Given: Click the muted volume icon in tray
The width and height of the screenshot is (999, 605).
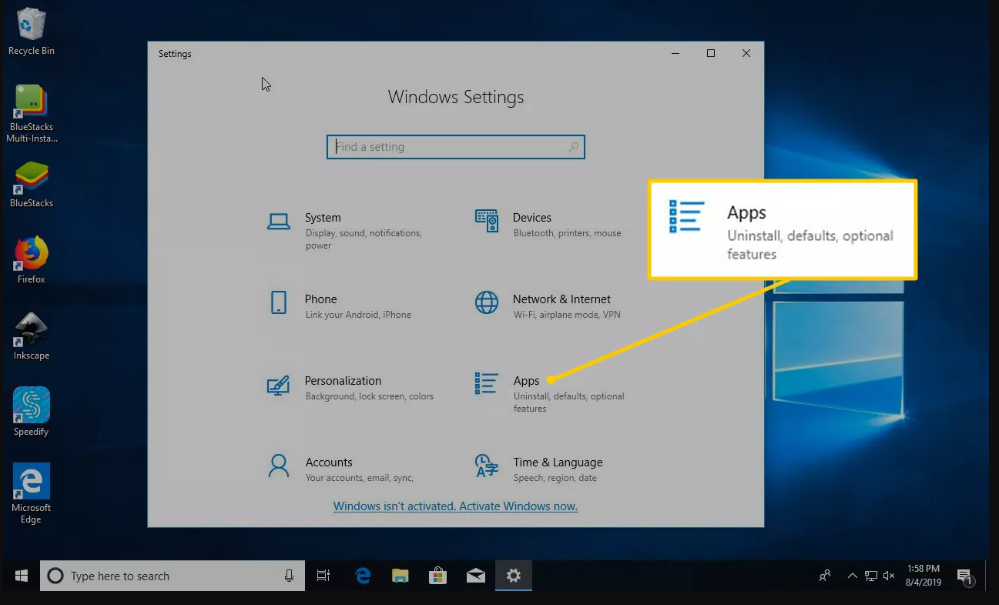Looking at the screenshot, I should (x=889, y=576).
